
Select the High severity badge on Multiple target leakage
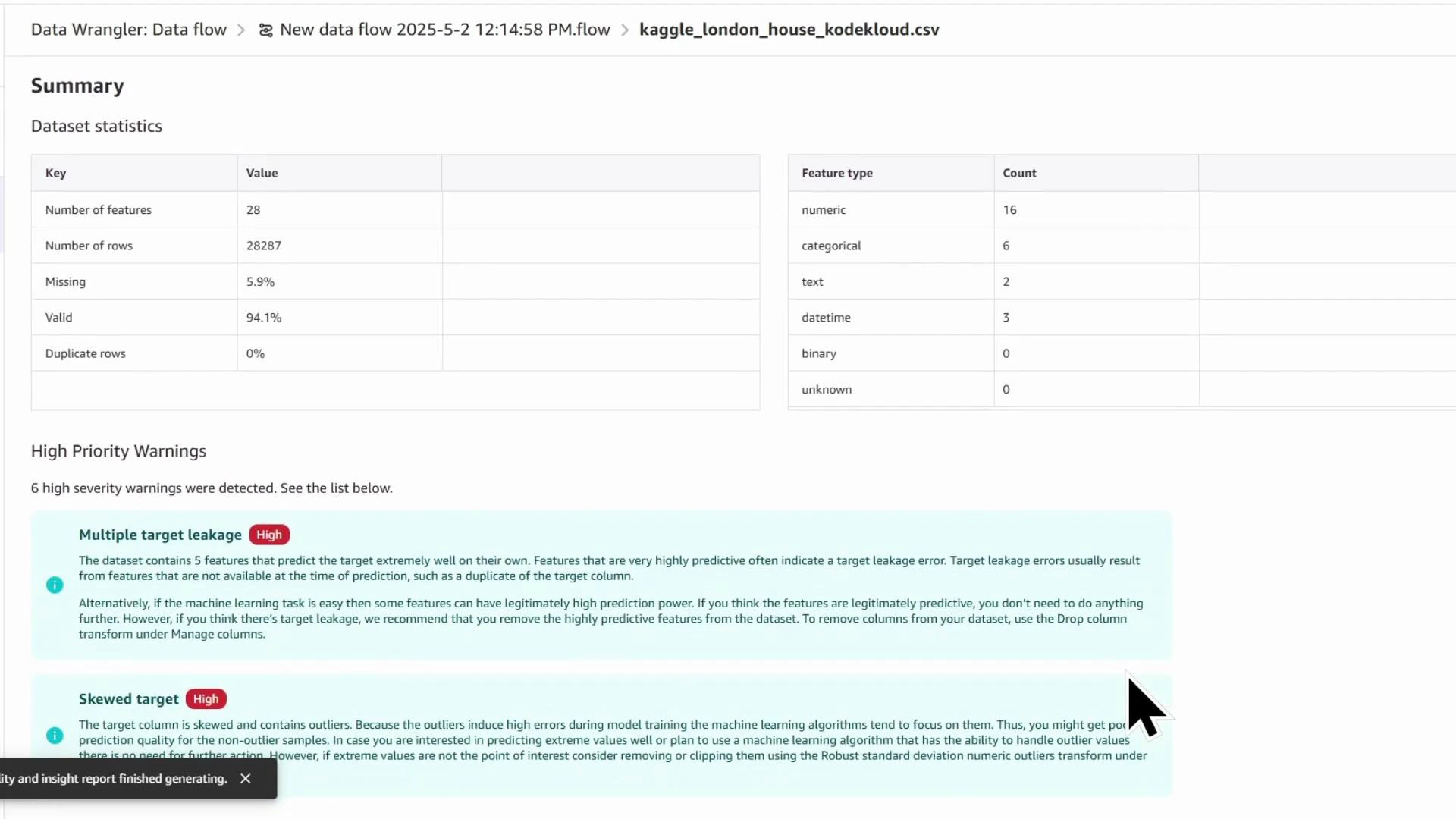[268, 535]
